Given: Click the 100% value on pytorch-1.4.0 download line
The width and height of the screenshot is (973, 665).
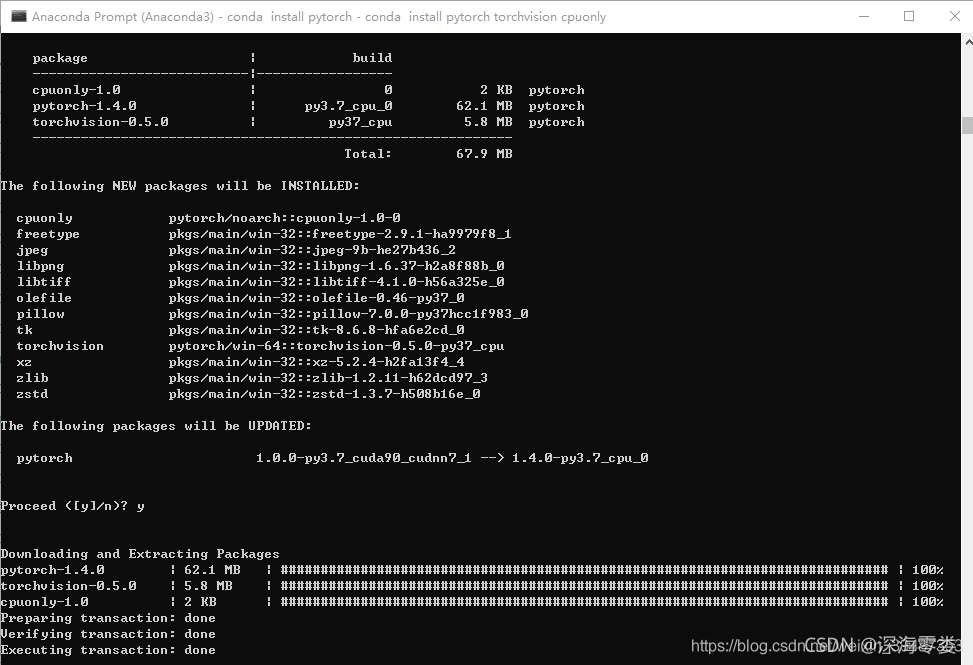Looking at the screenshot, I should (x=928, y=570).
